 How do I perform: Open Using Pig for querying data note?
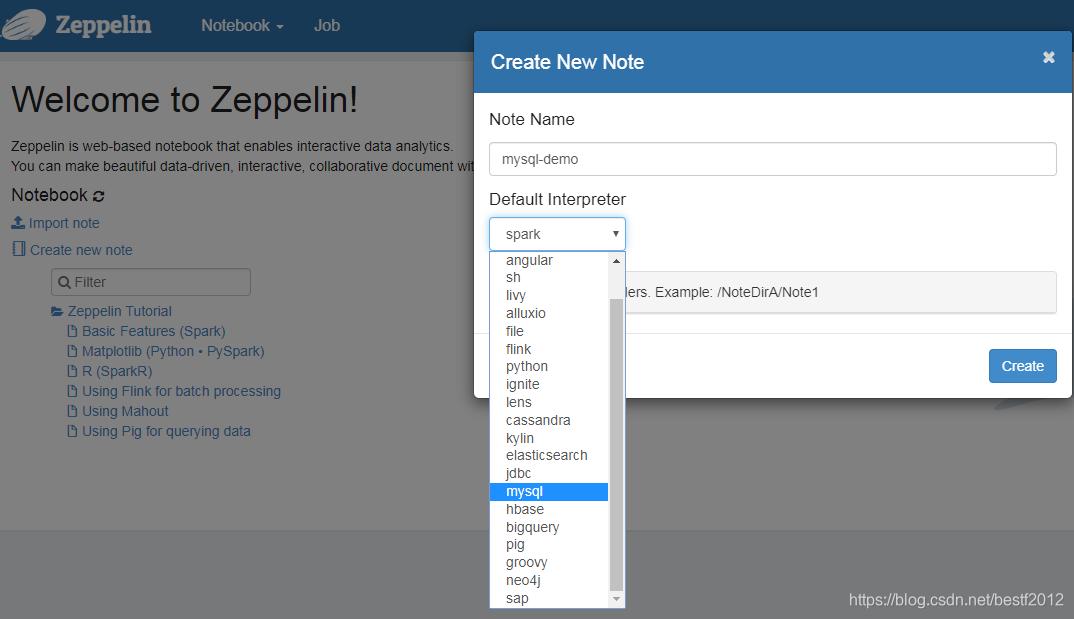(x=166, y=431)
